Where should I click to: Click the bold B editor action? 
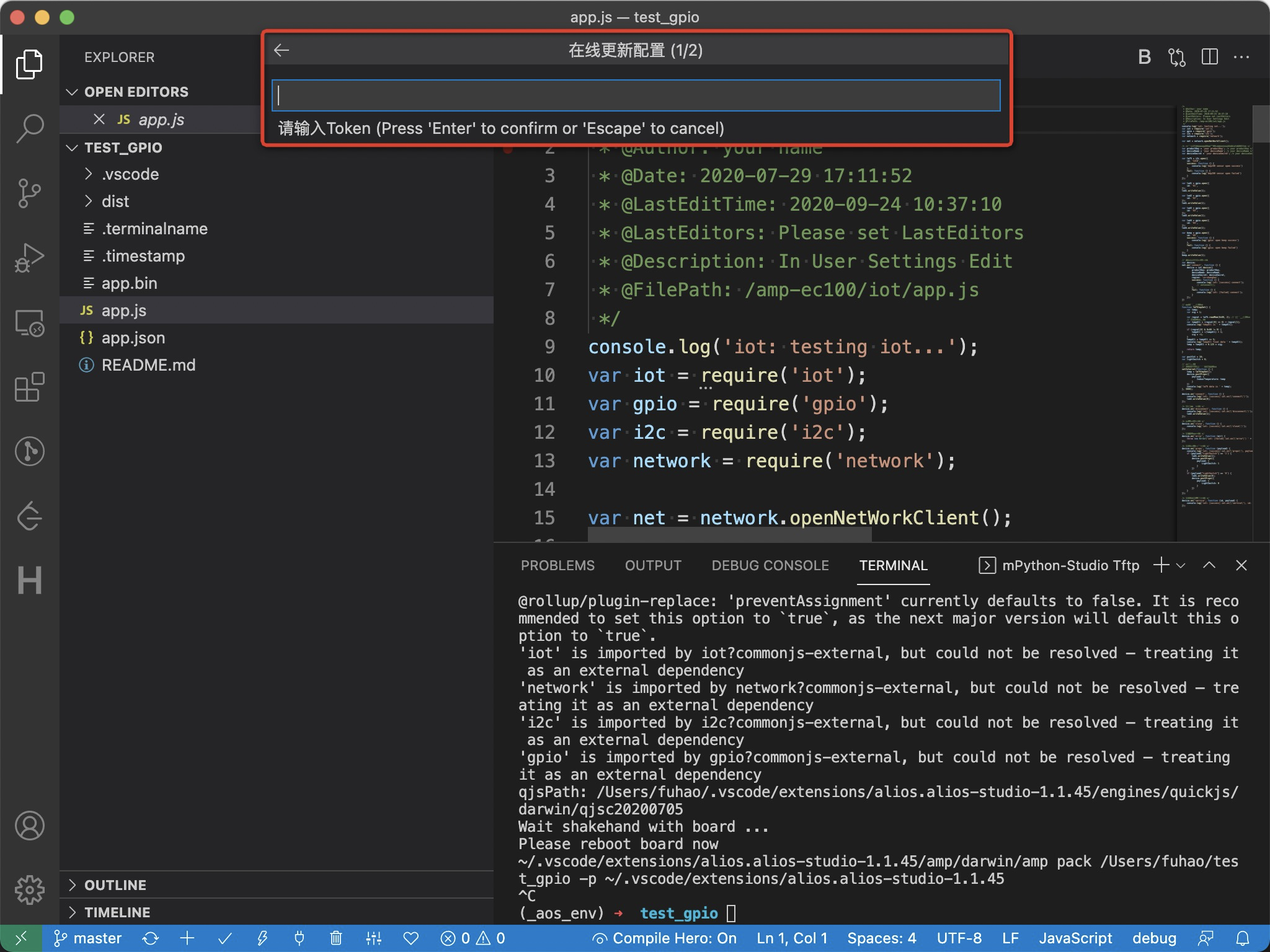click(1145, 57)
